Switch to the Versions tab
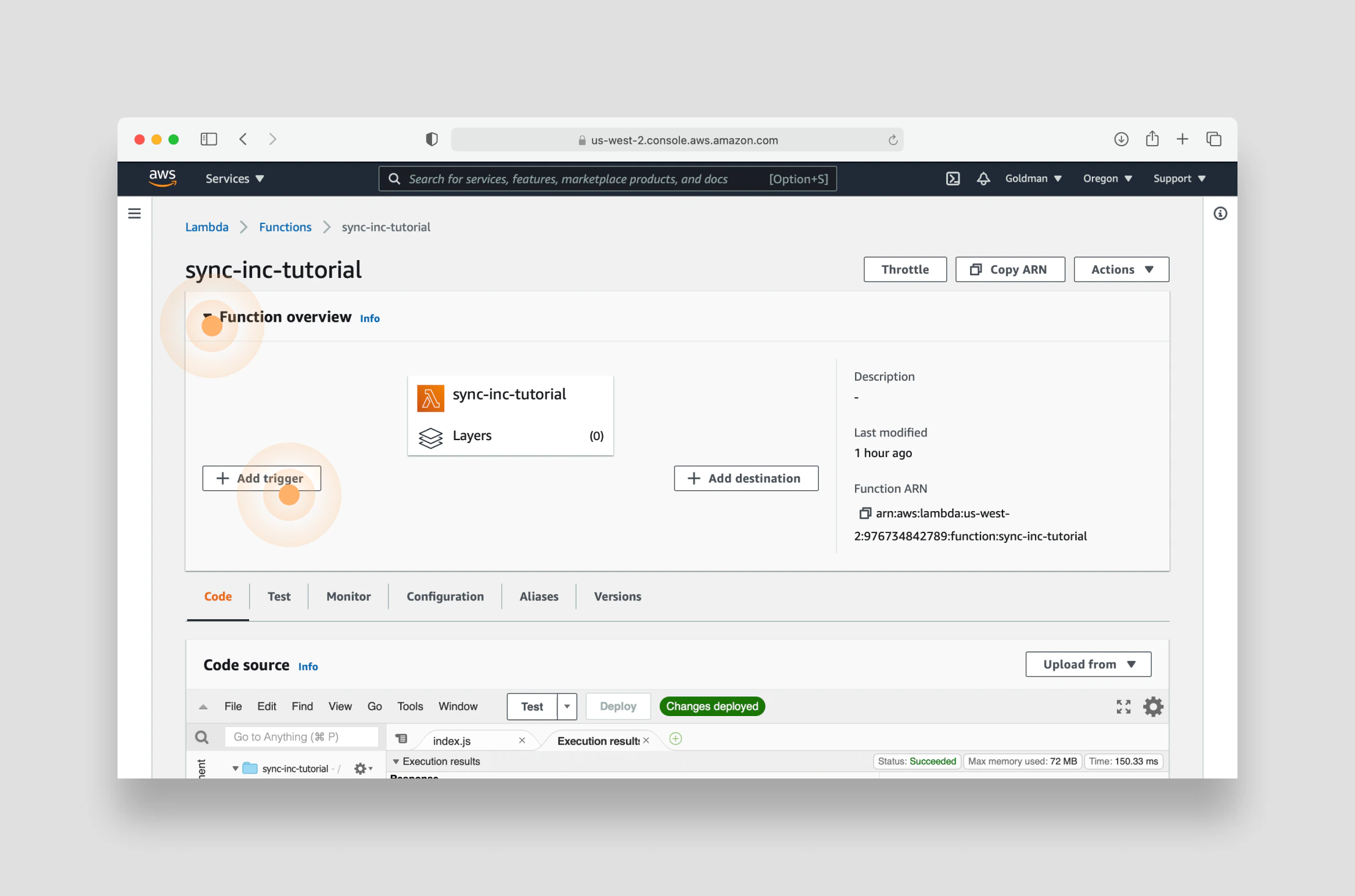 point(618,597)
